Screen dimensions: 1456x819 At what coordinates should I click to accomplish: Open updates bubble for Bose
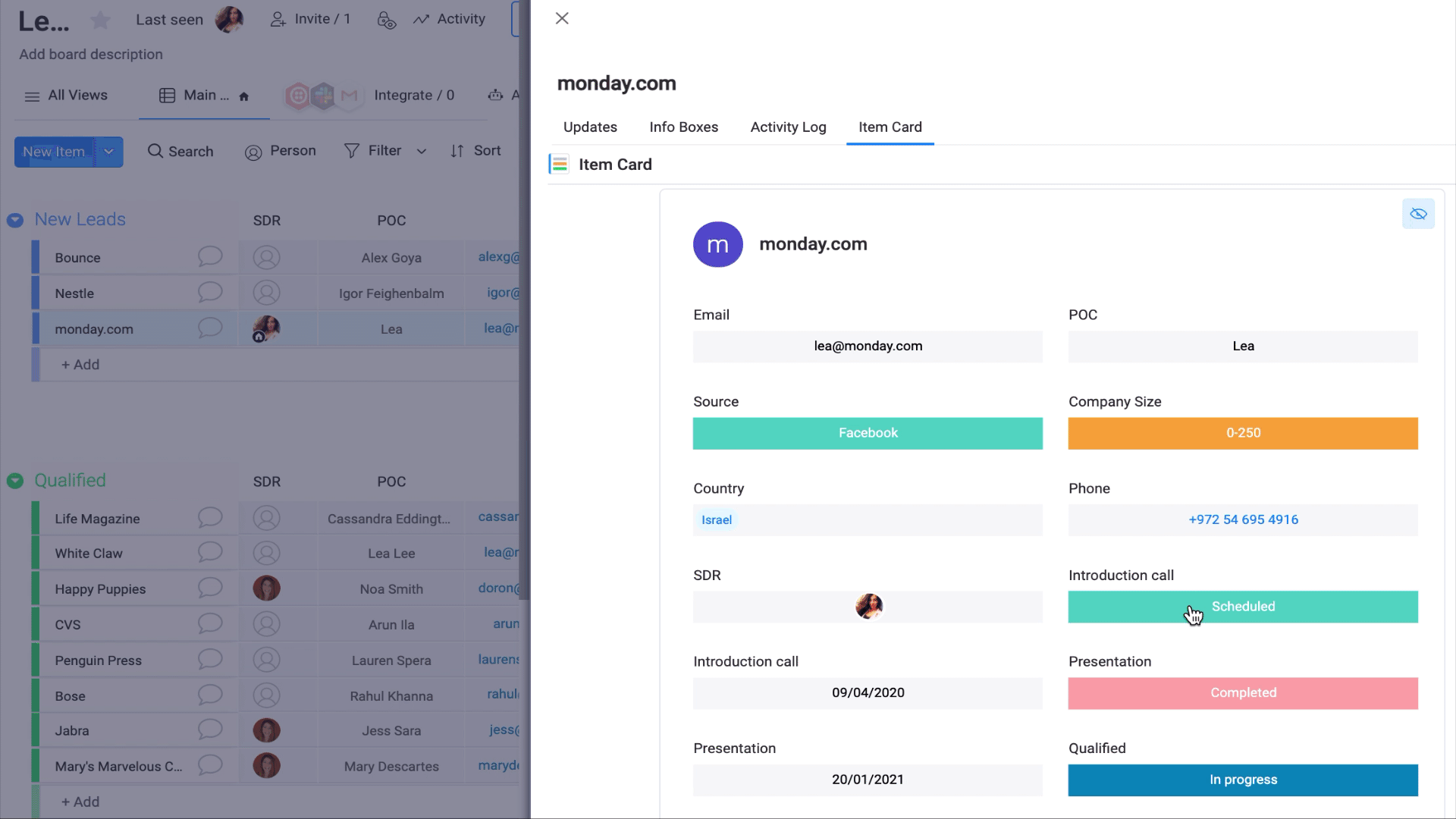pos(210,695)
